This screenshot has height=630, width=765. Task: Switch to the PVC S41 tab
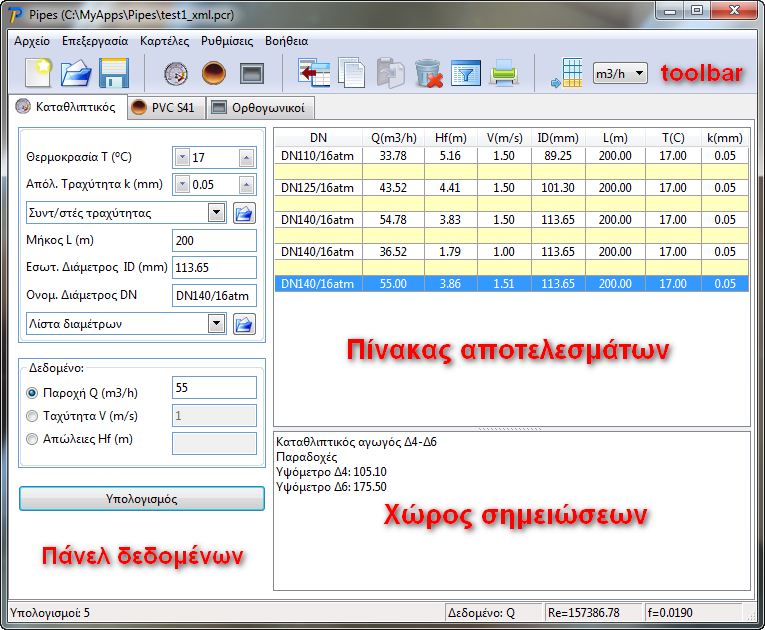166,107
